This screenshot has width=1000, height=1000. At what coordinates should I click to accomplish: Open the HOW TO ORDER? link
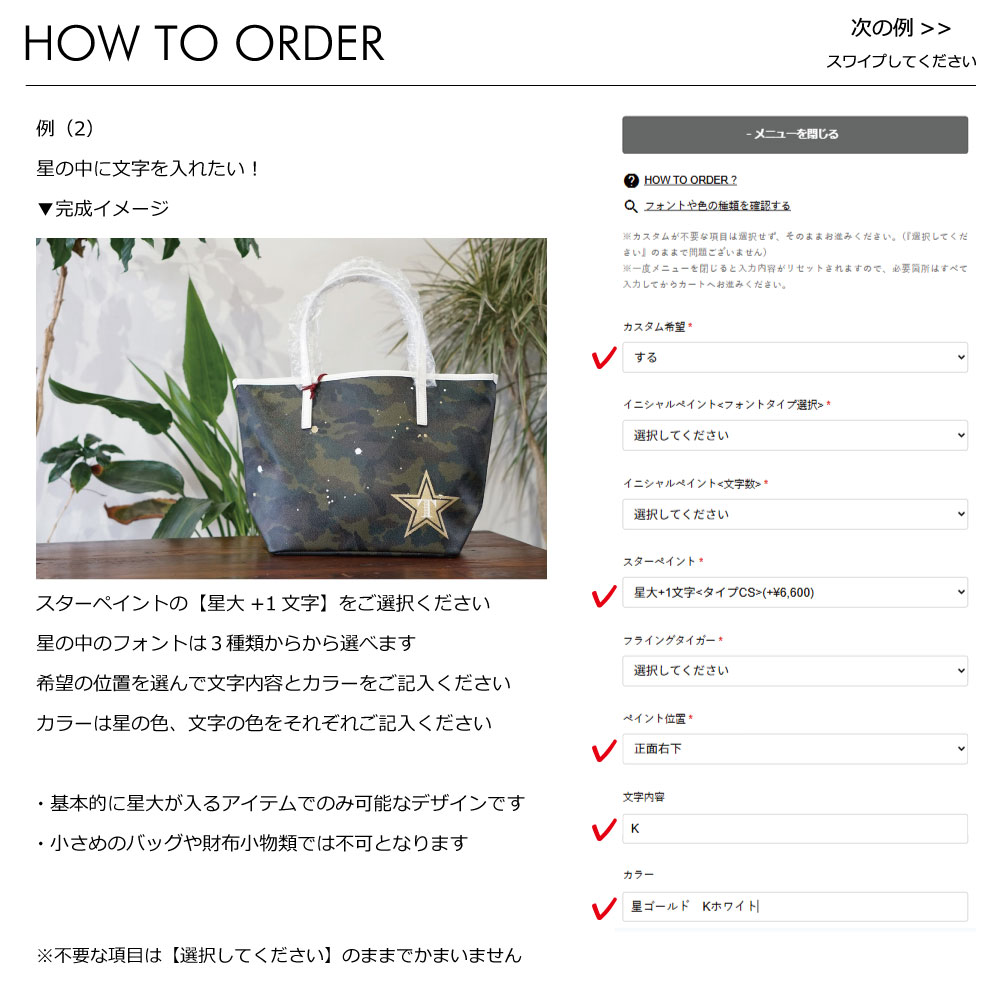(x=690, y=180)
